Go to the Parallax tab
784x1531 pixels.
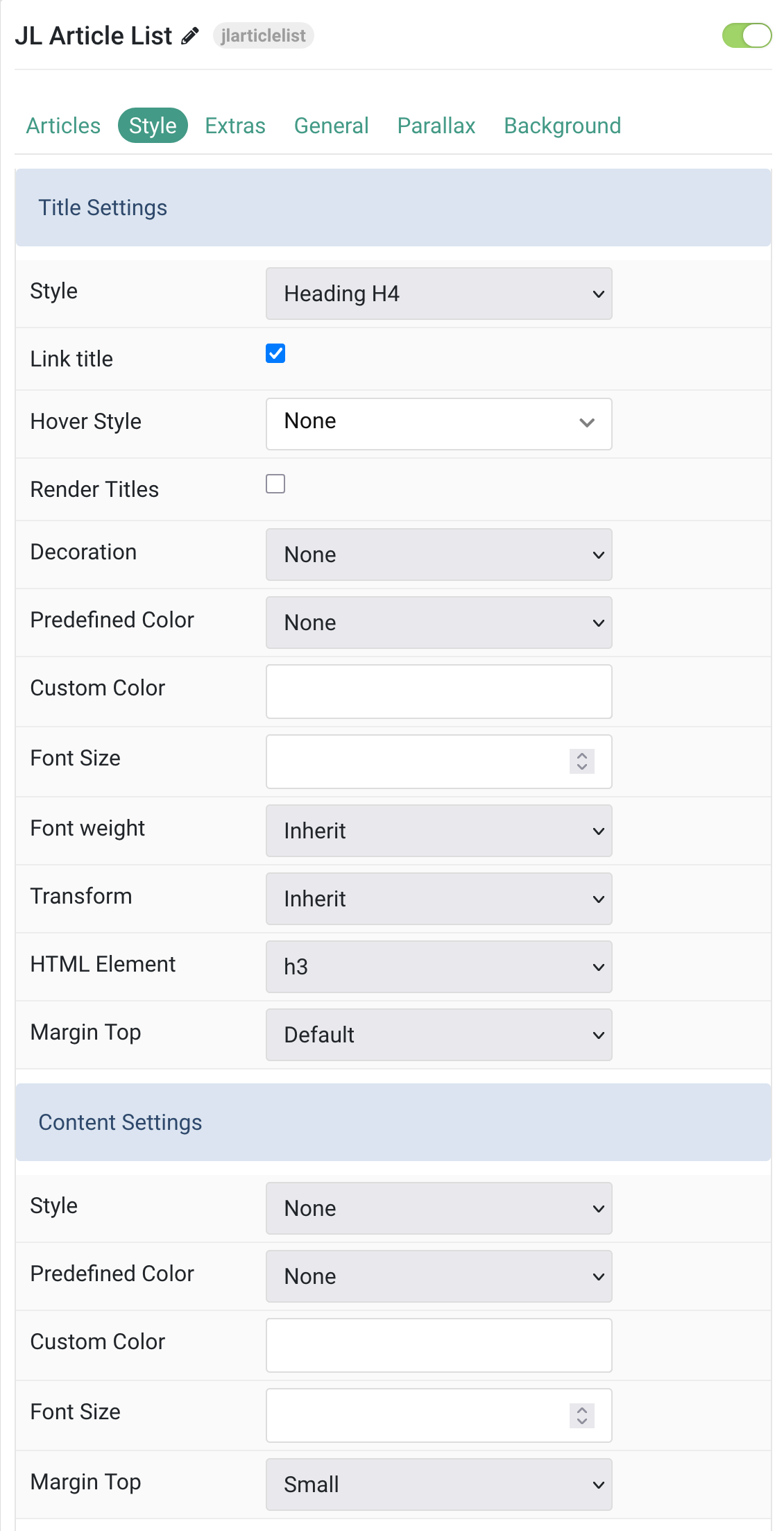pos(436,126)
